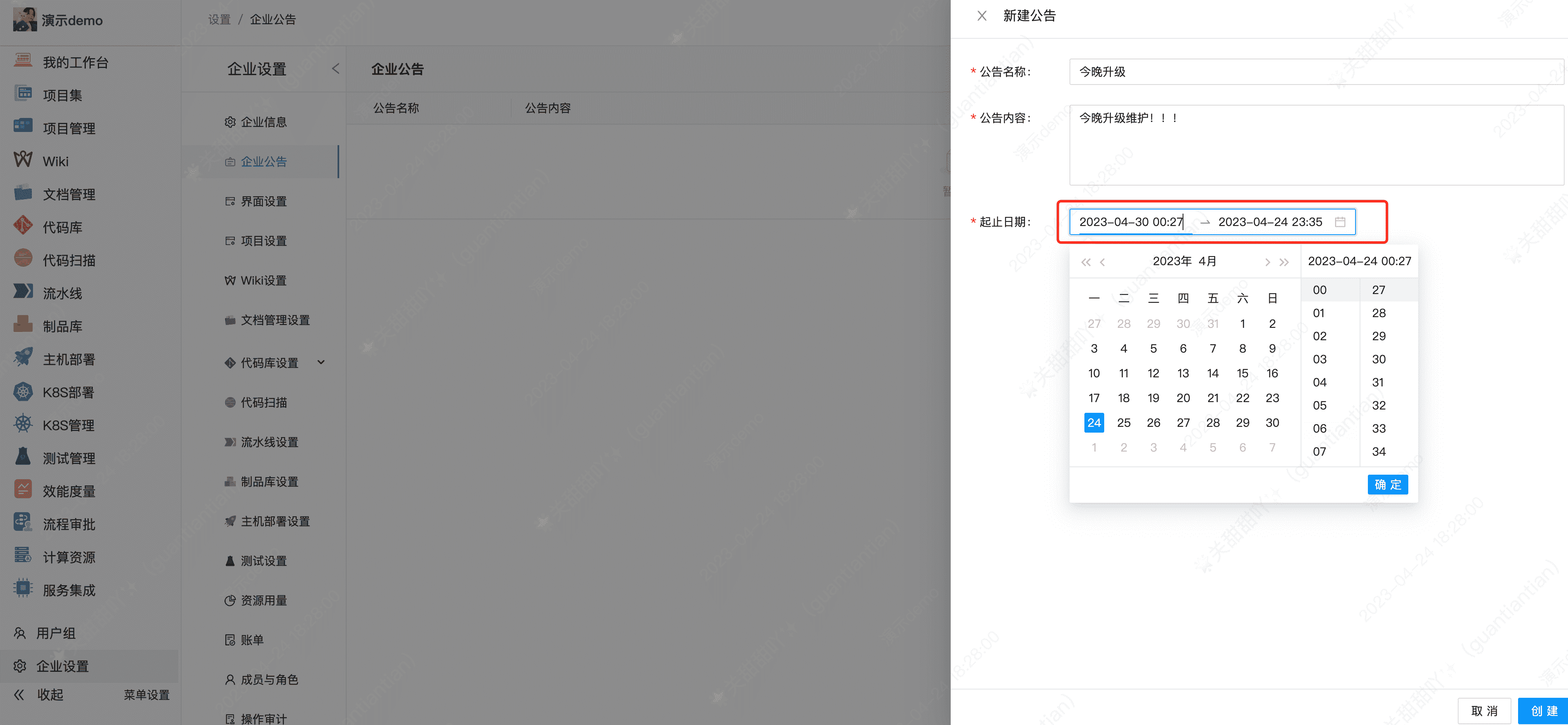Close the 新建公告 drawer with X

coord(982,16)
